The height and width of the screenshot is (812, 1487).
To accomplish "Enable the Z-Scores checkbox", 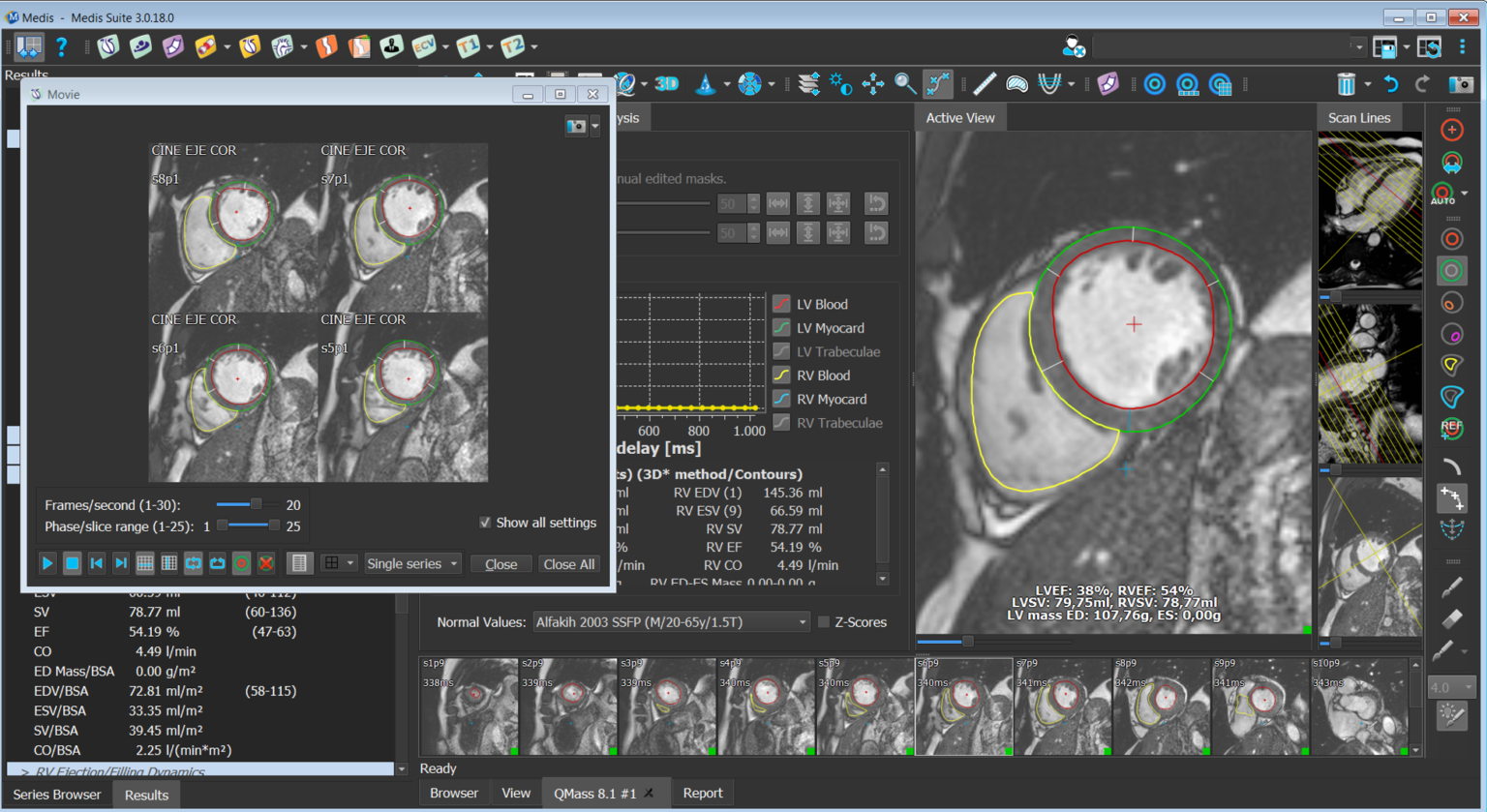I will tap(824, 622).
